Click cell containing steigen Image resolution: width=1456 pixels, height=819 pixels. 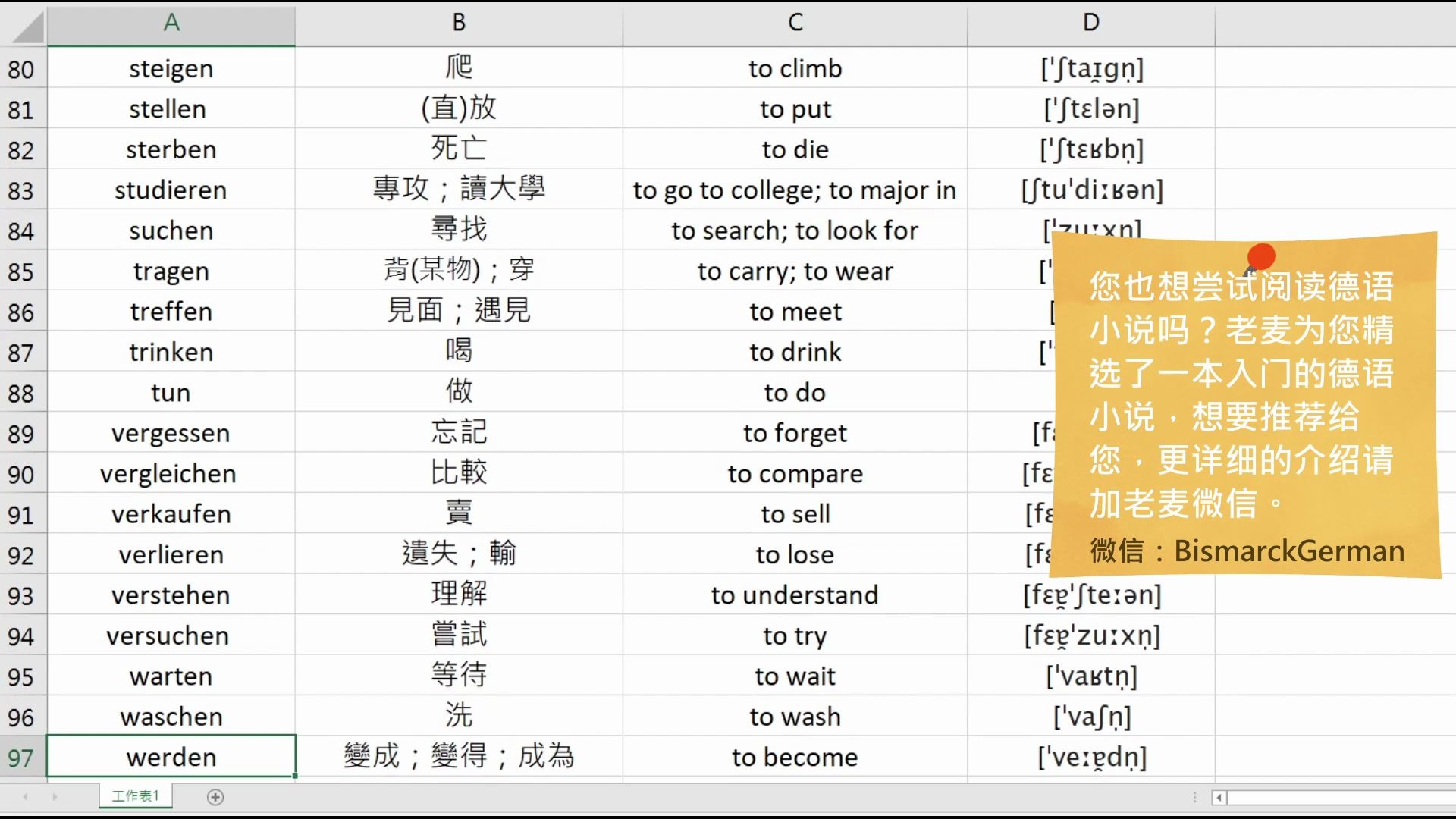[171, 68]
